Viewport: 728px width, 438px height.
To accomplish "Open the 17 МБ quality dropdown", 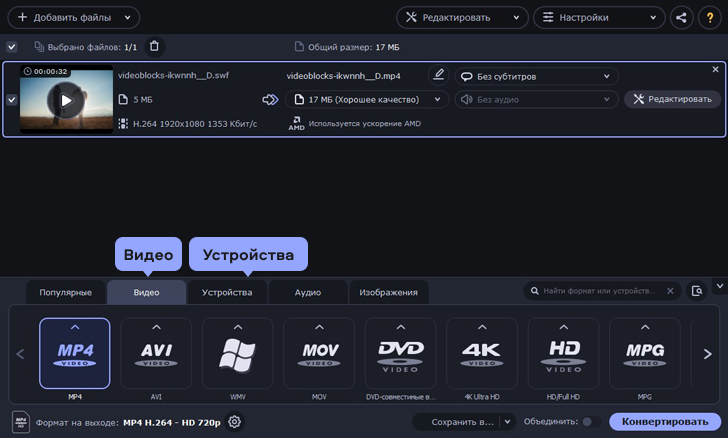I will tap(366, 99).
